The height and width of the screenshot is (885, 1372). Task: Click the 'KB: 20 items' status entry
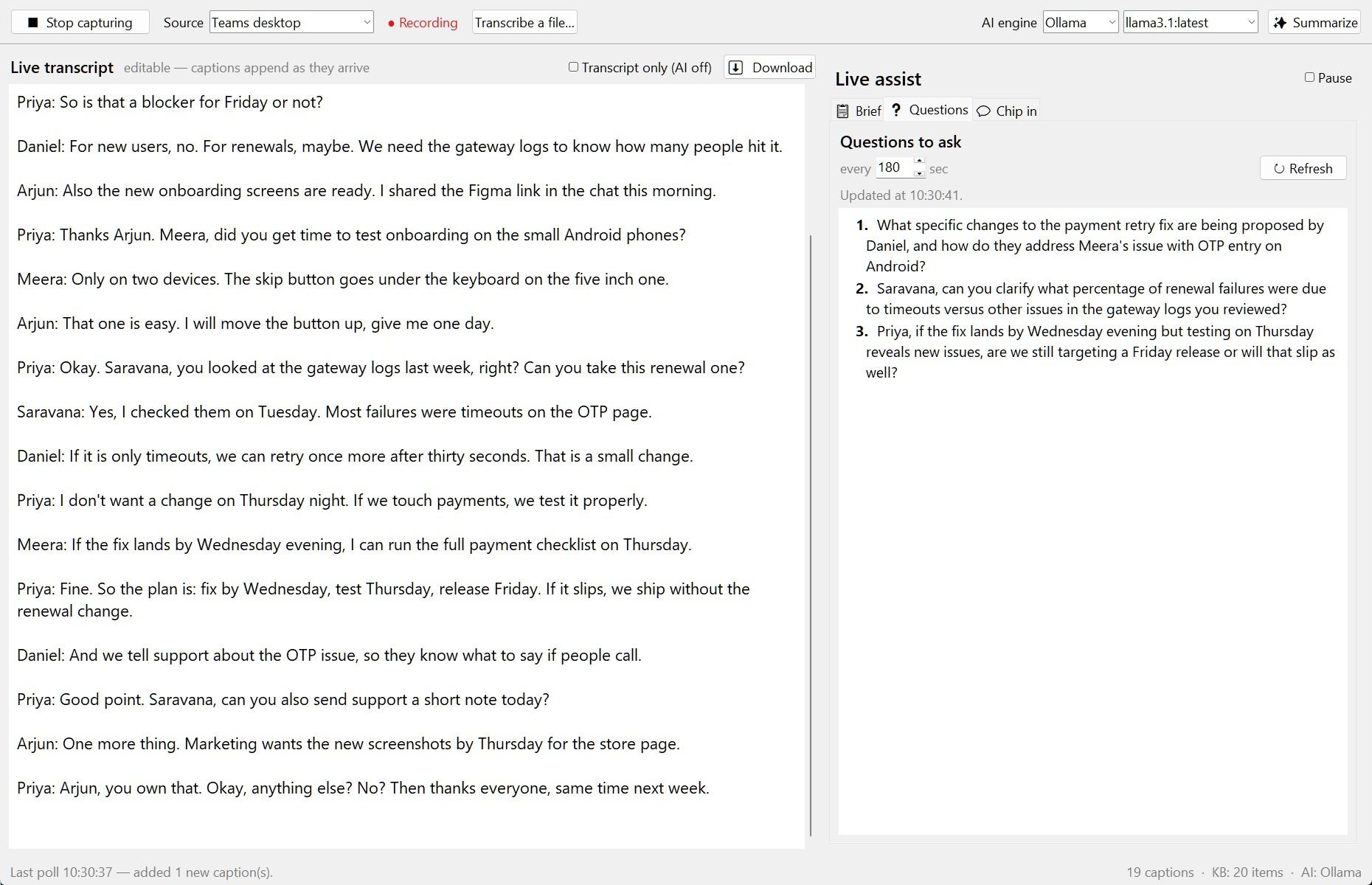click(1247, 872)
